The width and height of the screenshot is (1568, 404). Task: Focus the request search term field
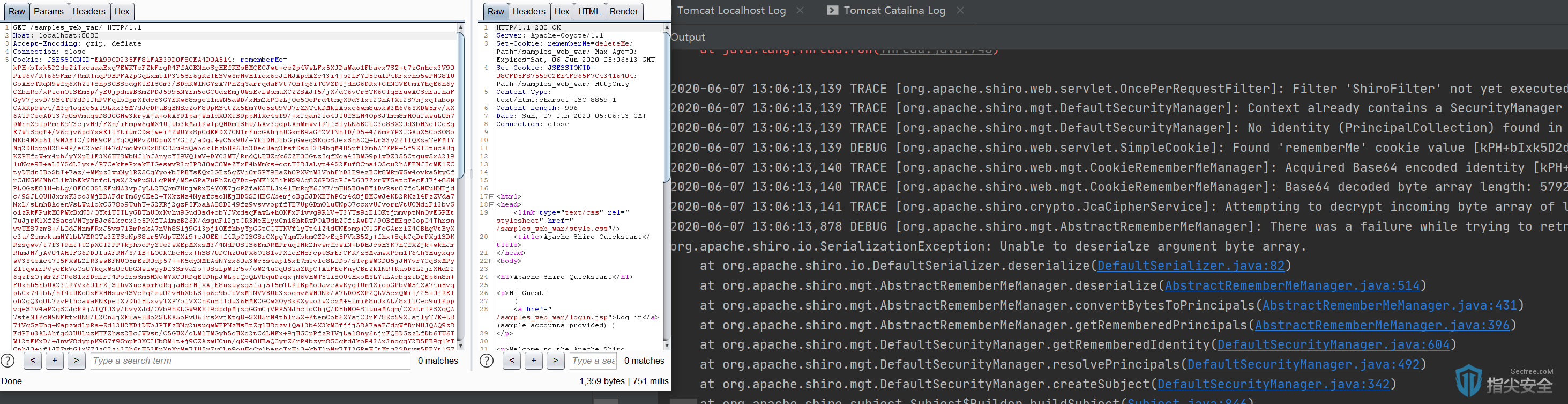(x=250, y=361)
